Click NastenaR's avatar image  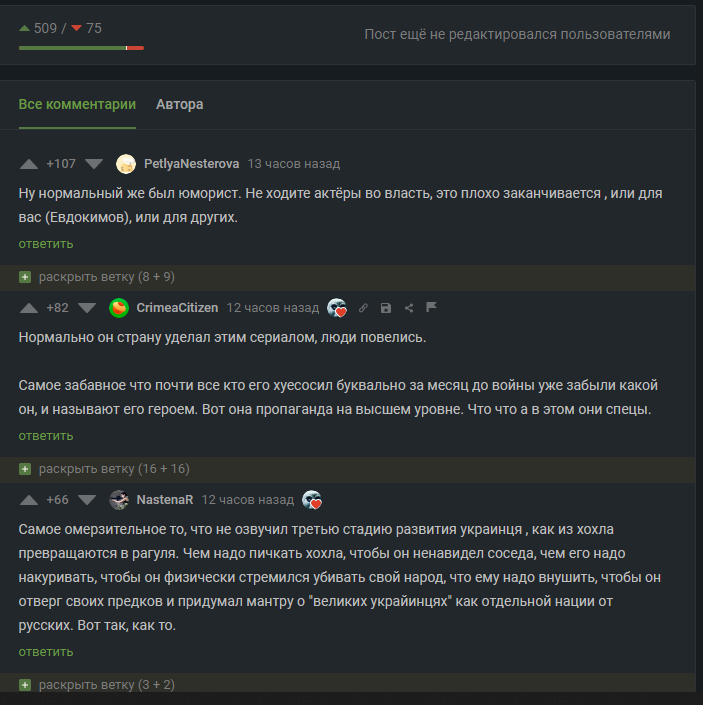119,500
